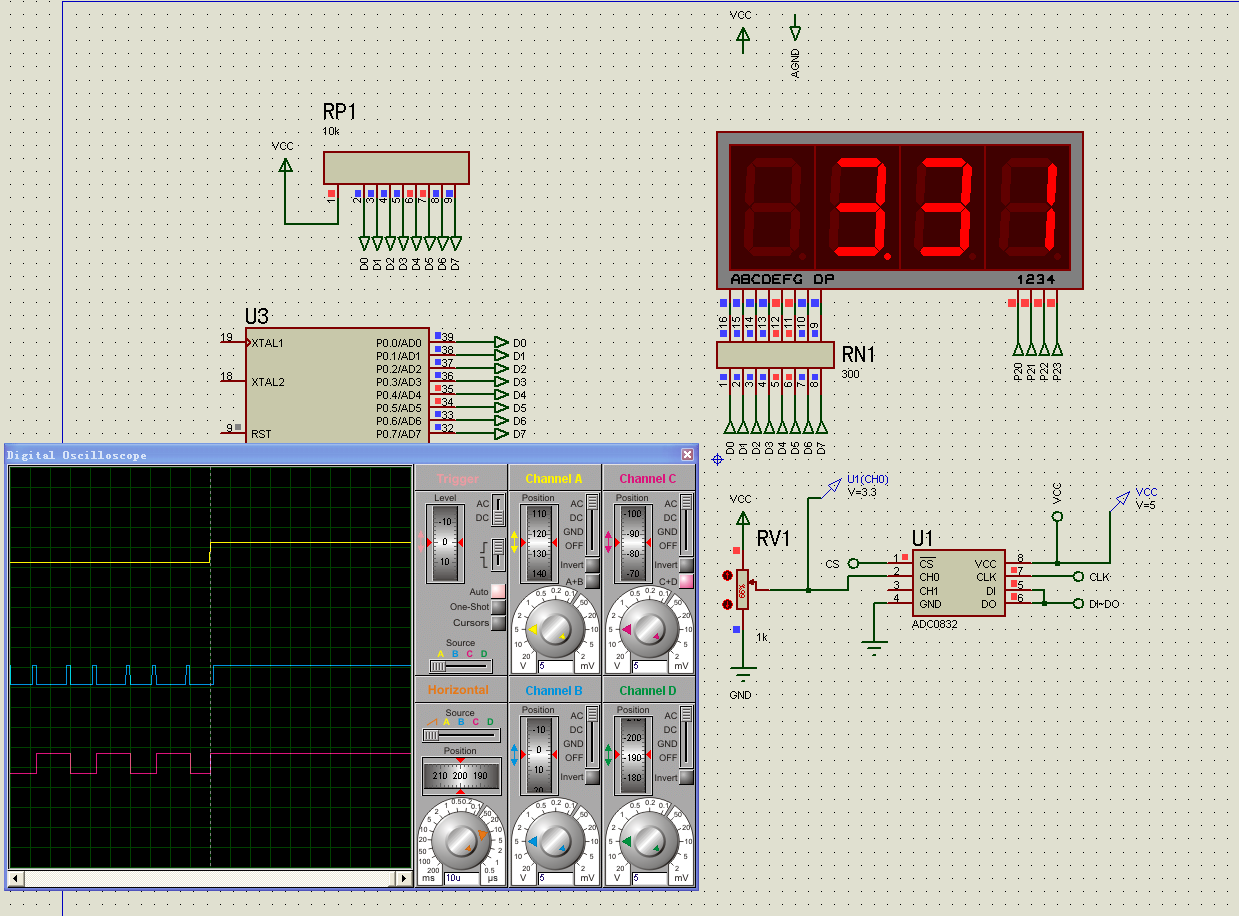Screen dimensions: 1239x916
Task: Close the Digital Oscilloscope window
Action: [687, 455]
